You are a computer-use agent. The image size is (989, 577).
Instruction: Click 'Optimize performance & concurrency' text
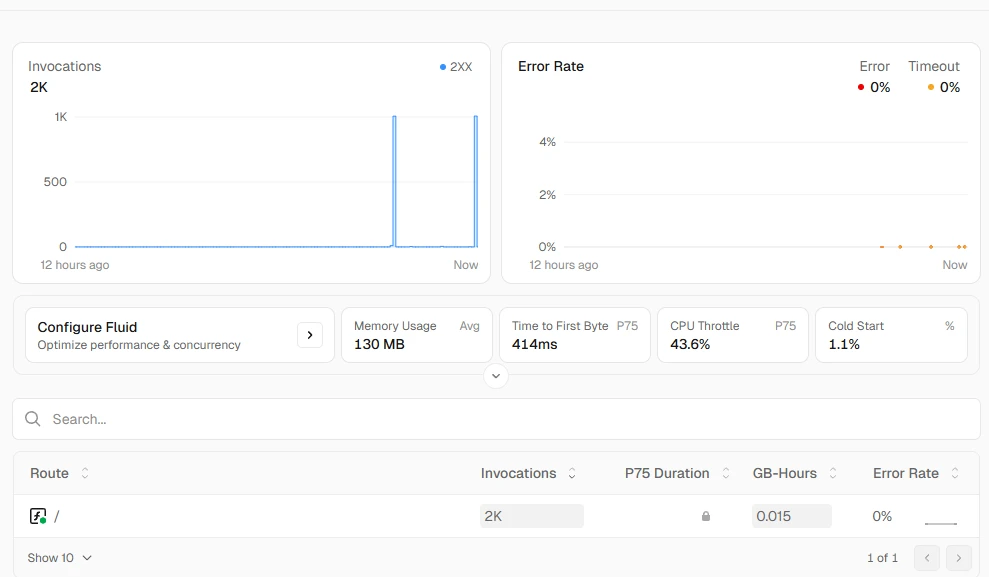tap(139, 345)
